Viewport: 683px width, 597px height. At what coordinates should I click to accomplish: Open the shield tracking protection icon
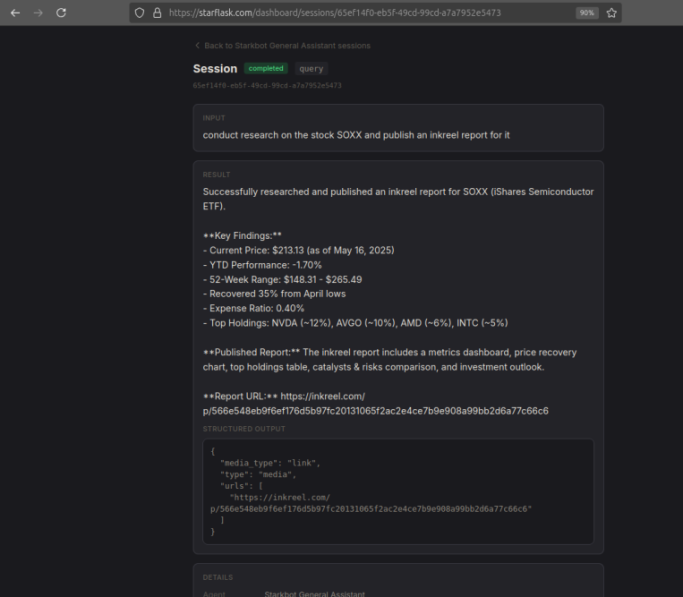point(139,13)
